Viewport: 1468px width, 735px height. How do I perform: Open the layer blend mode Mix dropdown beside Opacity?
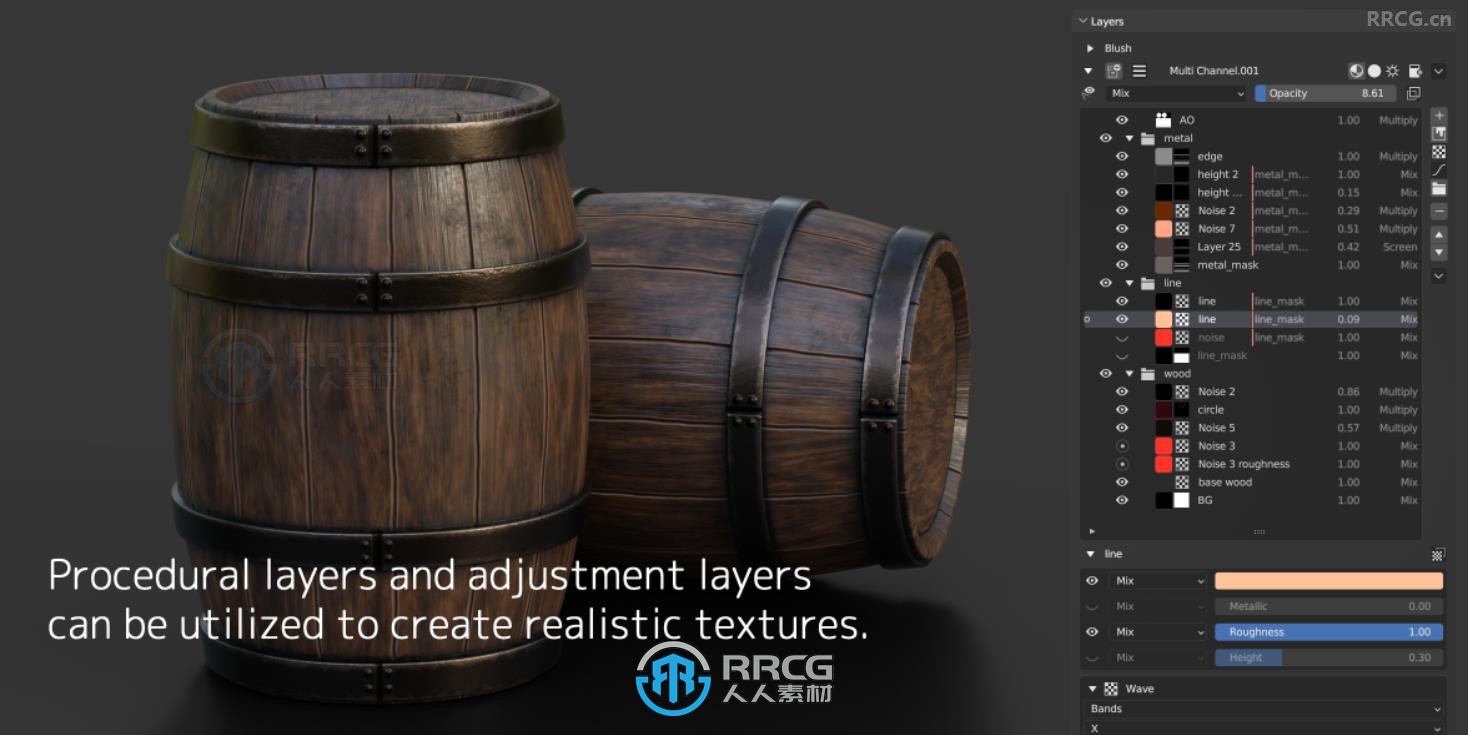(1177, 93)
